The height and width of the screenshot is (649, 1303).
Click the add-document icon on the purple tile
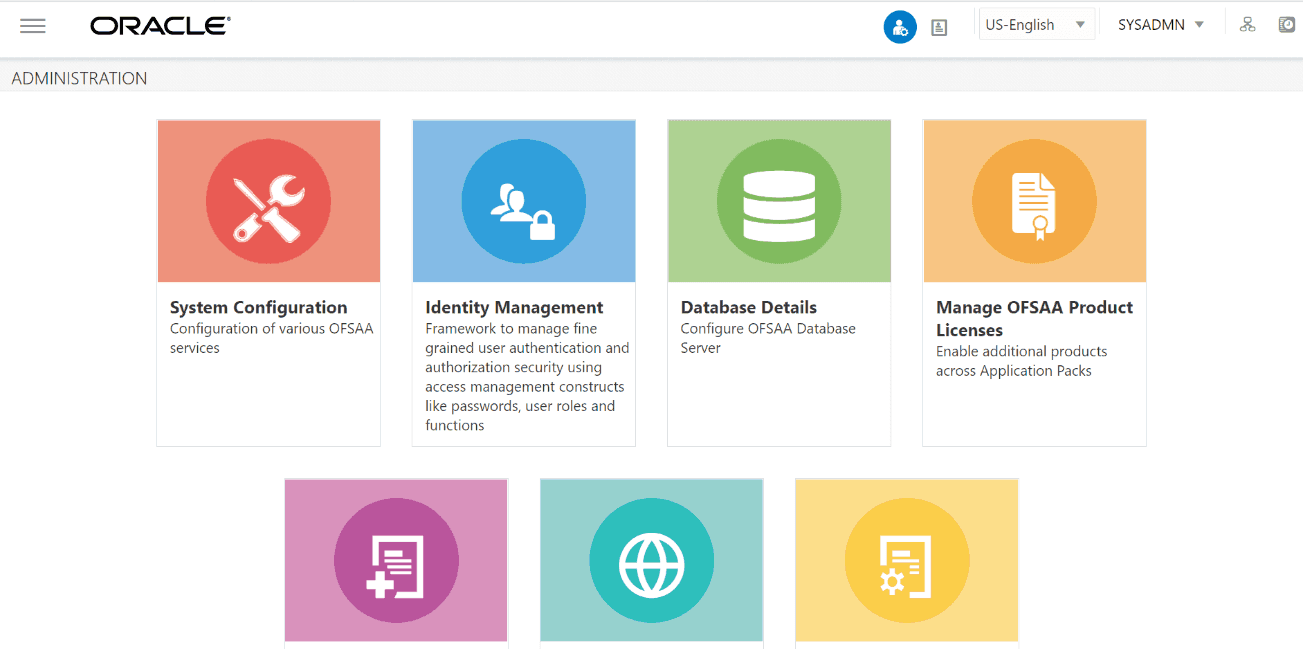(x=395, y=560)
